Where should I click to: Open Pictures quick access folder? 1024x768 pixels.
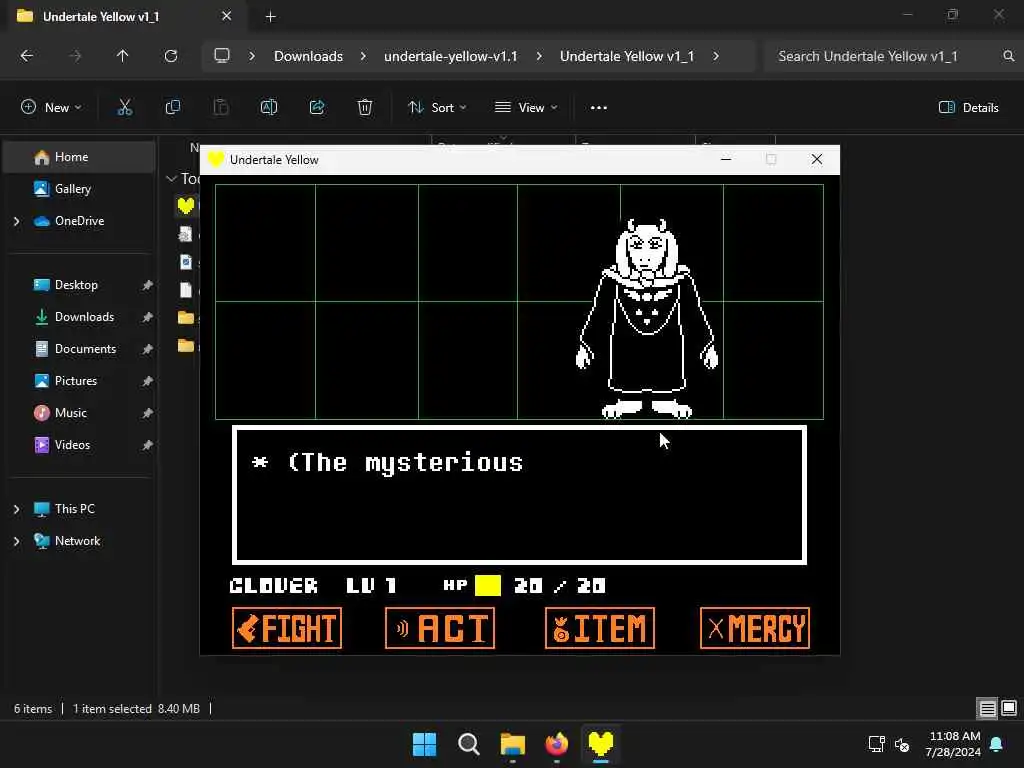(76, 381)
